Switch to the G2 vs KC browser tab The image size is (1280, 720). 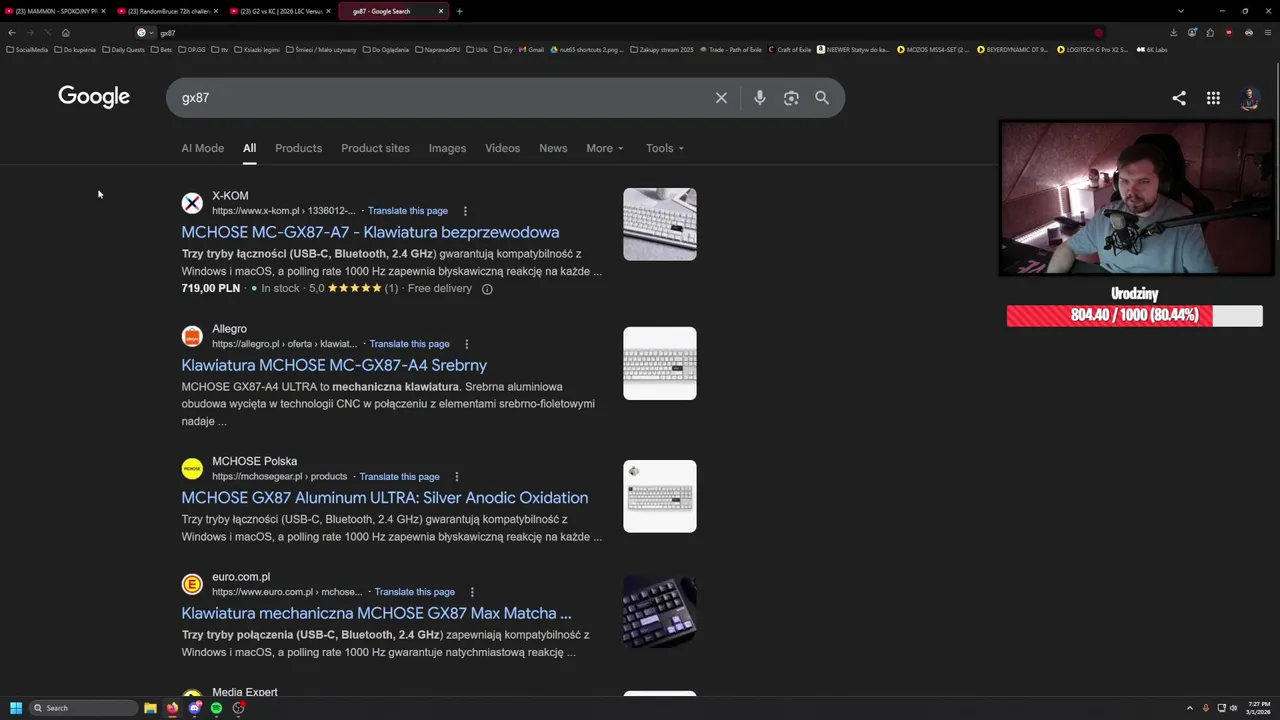pyautogui.click(x=281, y=11)
